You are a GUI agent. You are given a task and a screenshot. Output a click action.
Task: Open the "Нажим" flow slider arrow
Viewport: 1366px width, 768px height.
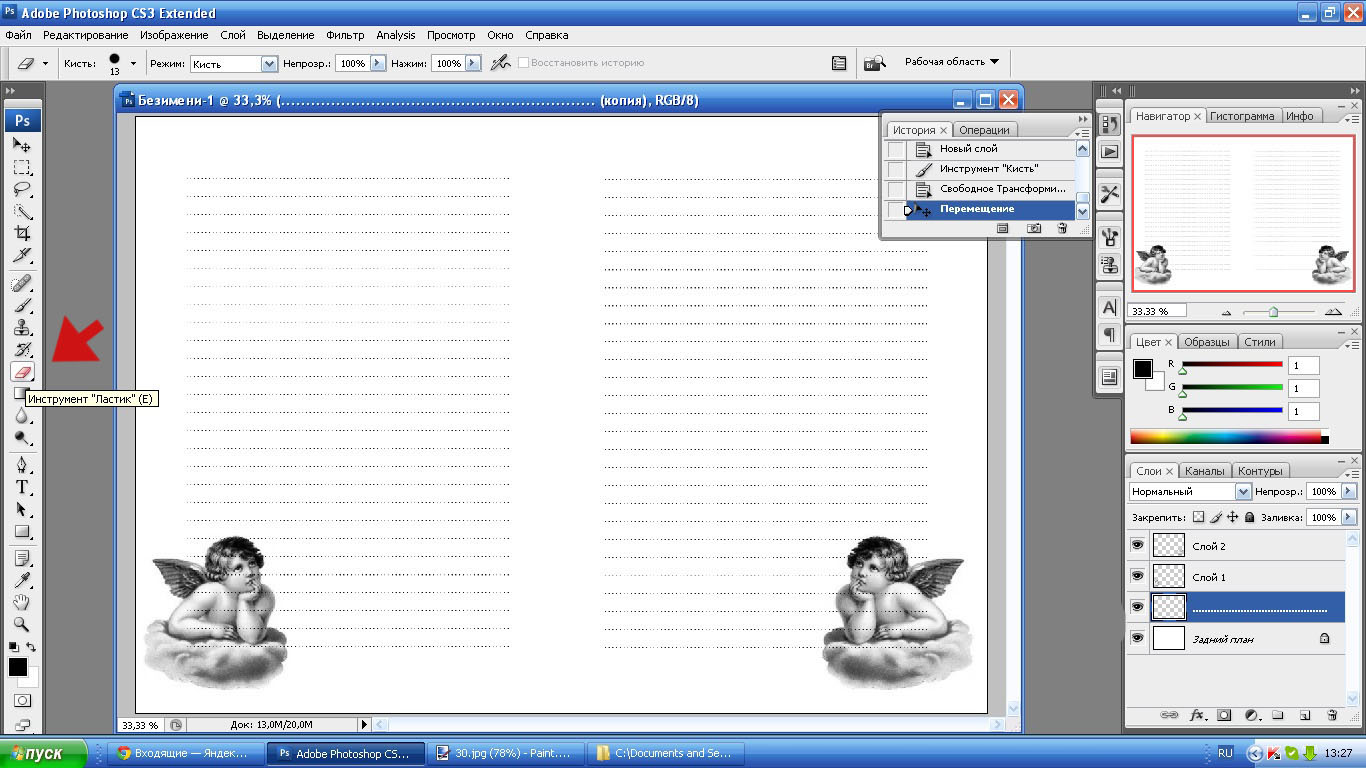[x=473, y=63]
